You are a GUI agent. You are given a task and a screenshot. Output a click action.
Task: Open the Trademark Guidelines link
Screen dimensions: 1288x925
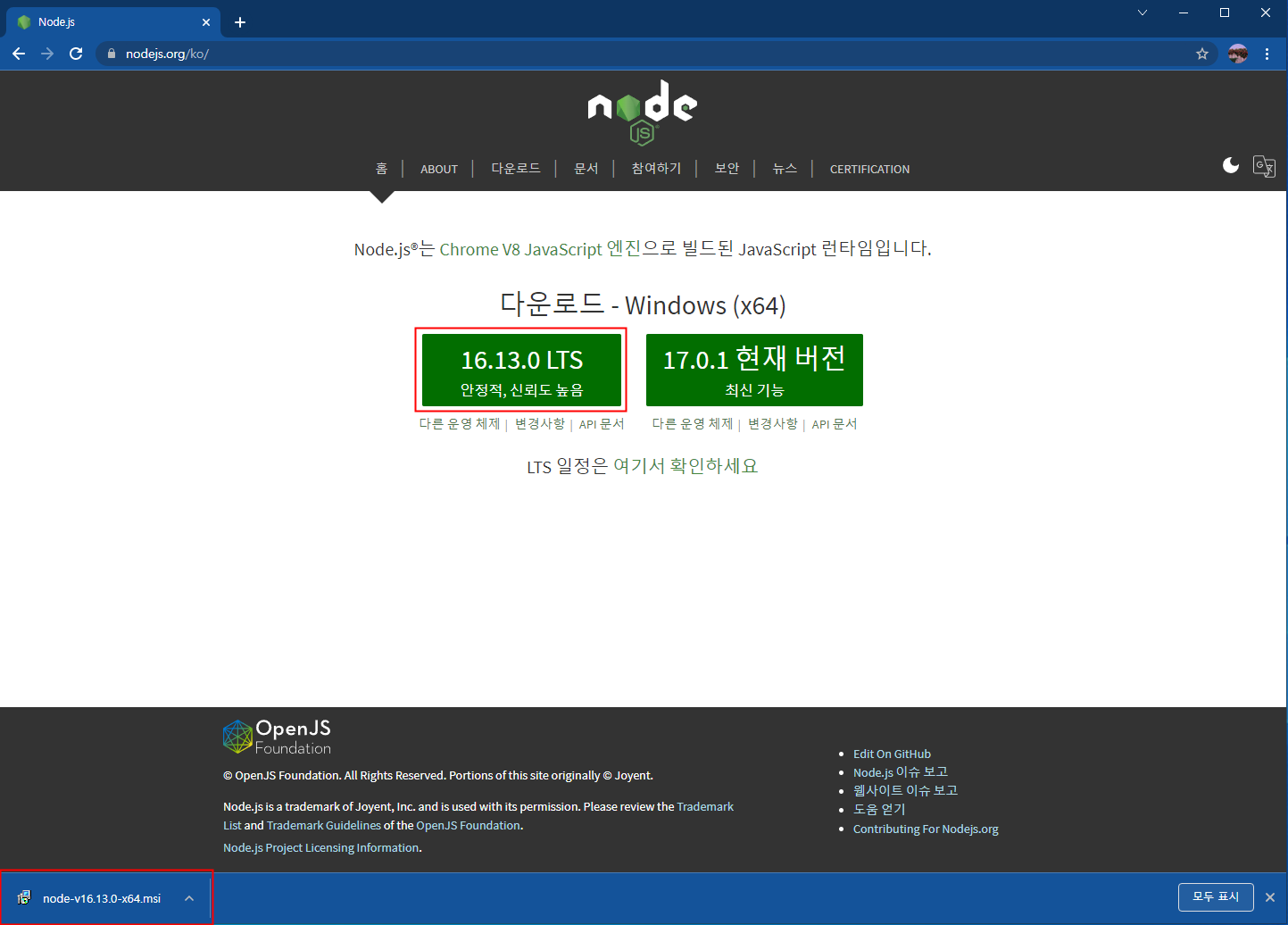click(324, 825)
